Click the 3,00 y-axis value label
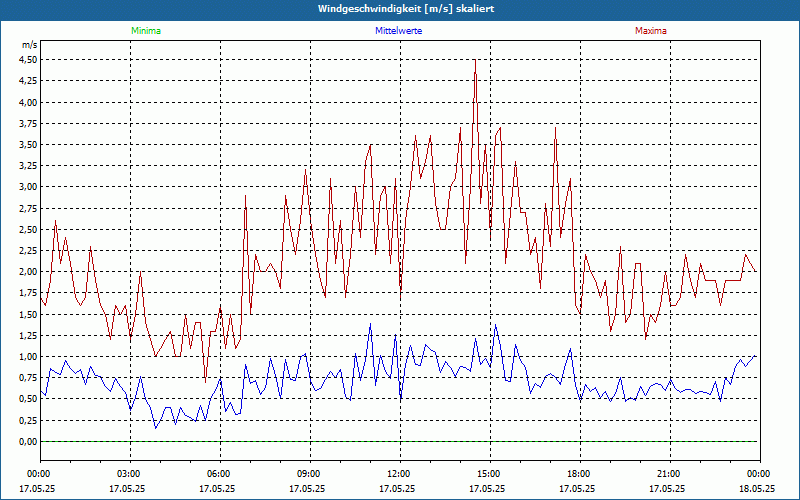 (28, 187)
